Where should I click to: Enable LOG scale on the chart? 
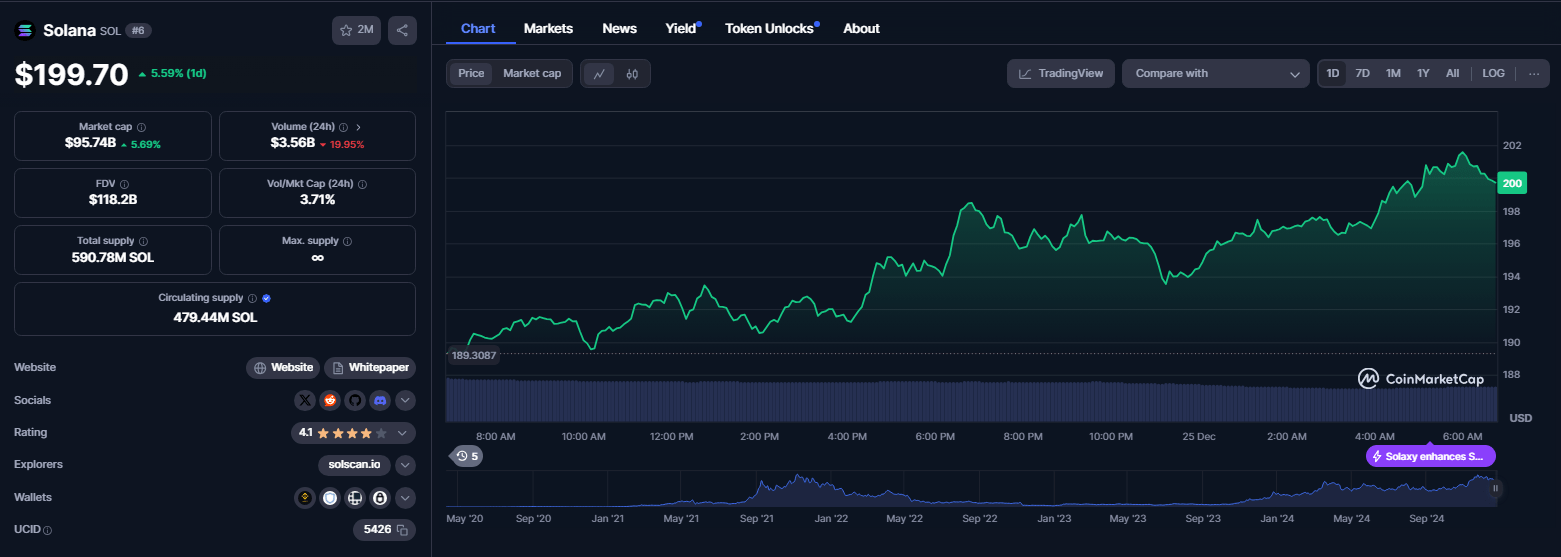[x=1493, y=73]
